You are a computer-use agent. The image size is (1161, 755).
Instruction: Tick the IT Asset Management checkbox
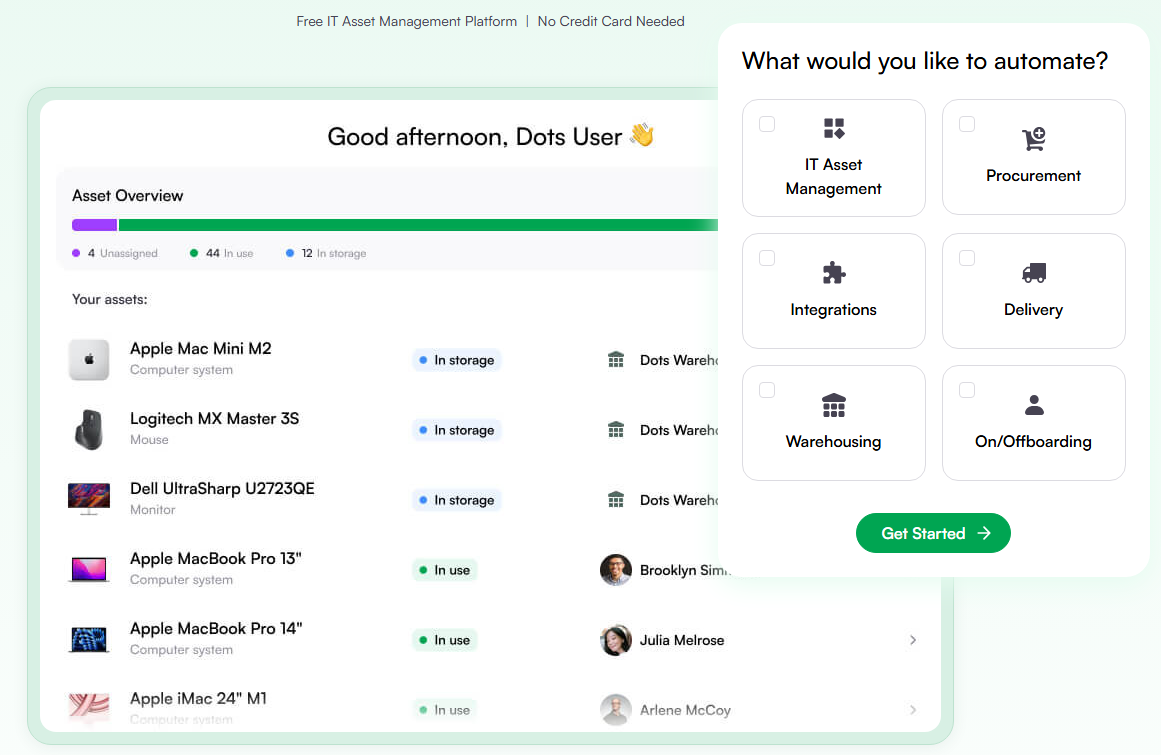click(x=767, y=124)
